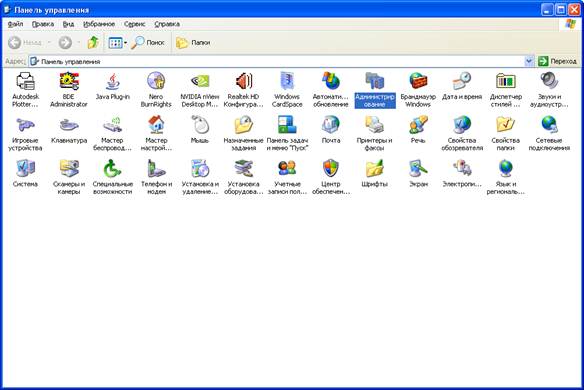Minimize the Панель управления window
The image size is (584, 390).
[x=547, y=9]
